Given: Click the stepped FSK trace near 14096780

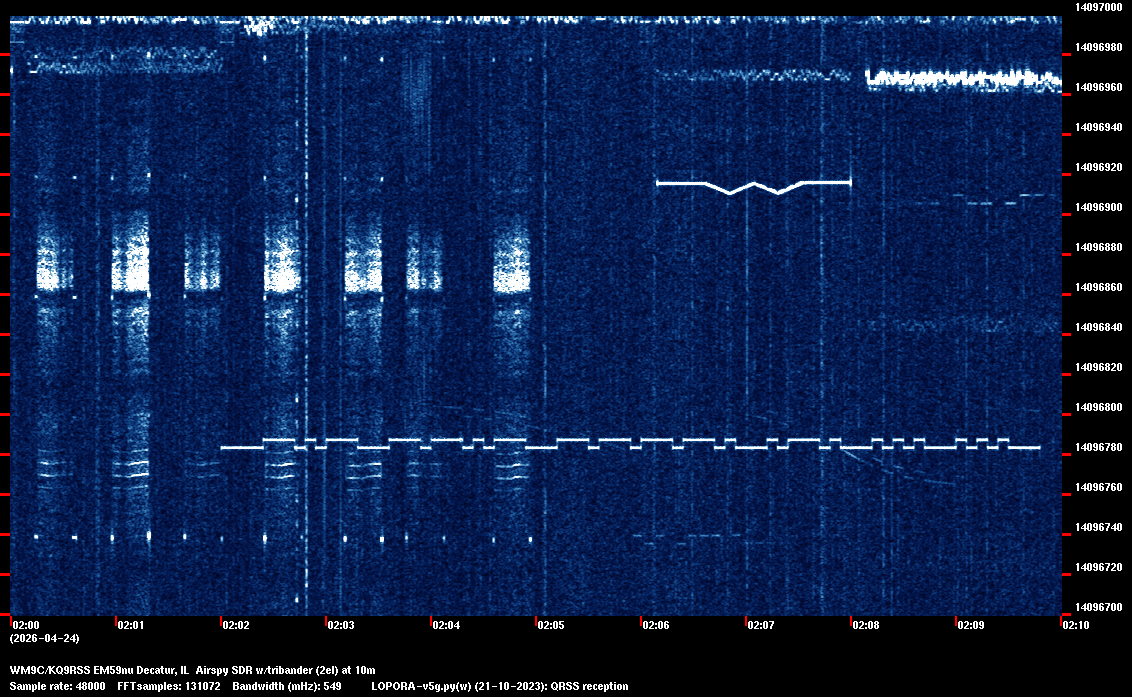Looking at the screenshot, I should pos(630,443).
